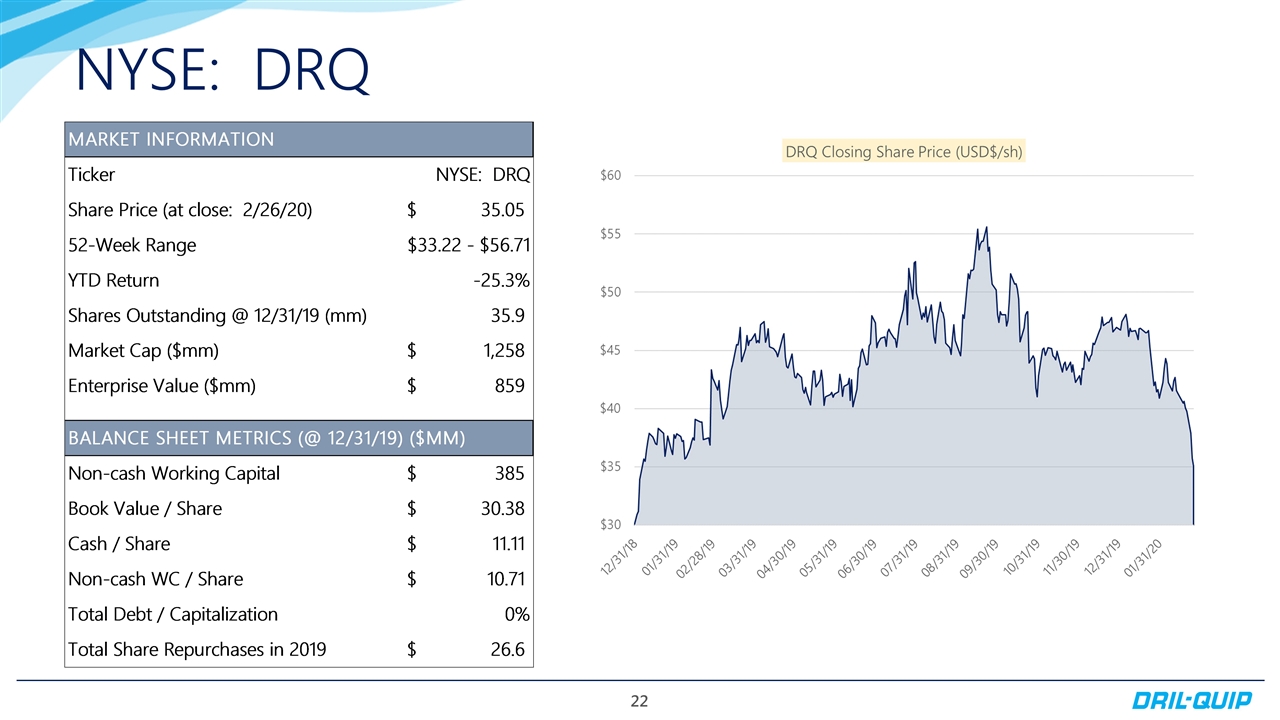Viewport: 1280px width, 720px height.
Task: Click the working capital value "385"
Action: click(x=508, y=473)
